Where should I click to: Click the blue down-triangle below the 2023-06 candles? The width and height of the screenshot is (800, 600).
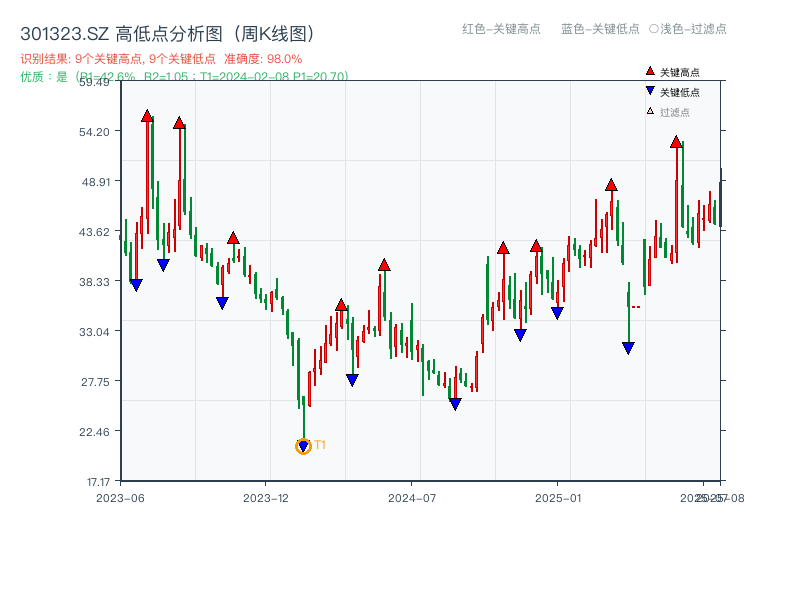pyautogui.click(x=137, y=283)
